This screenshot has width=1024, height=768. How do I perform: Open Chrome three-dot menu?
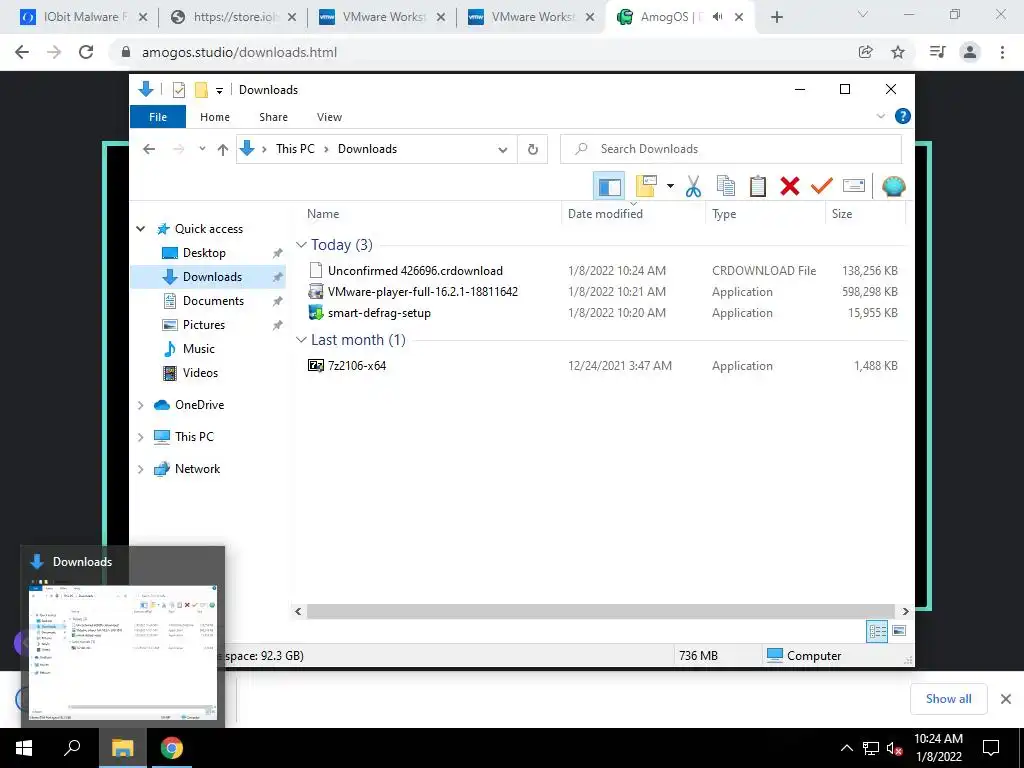1002,52
